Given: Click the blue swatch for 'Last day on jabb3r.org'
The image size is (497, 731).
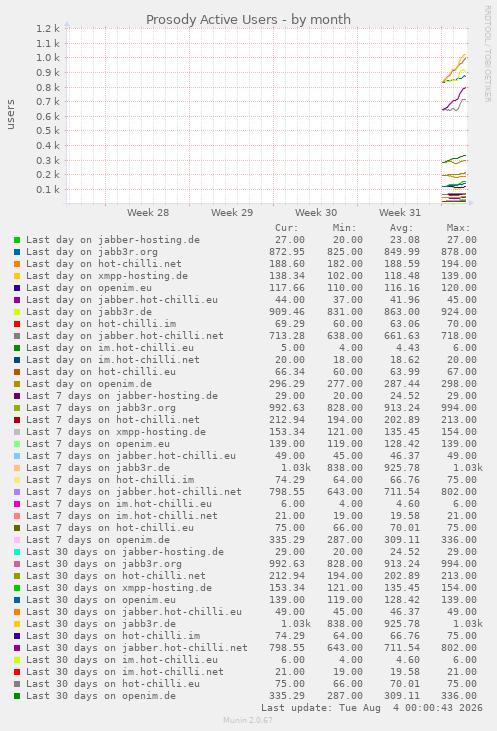Looking at the screenshot, I should click(17, 252).
